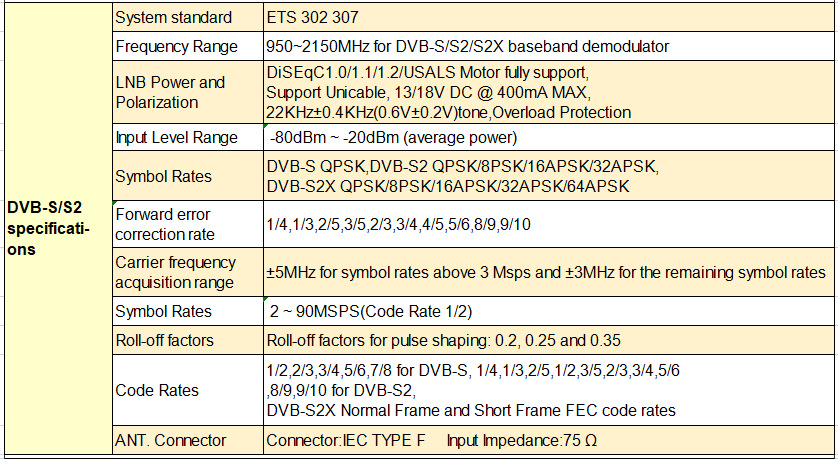Screen dimensions: 838x459
Task: Click the DiSEqC Motor support description cell
Action: (546, 92)
